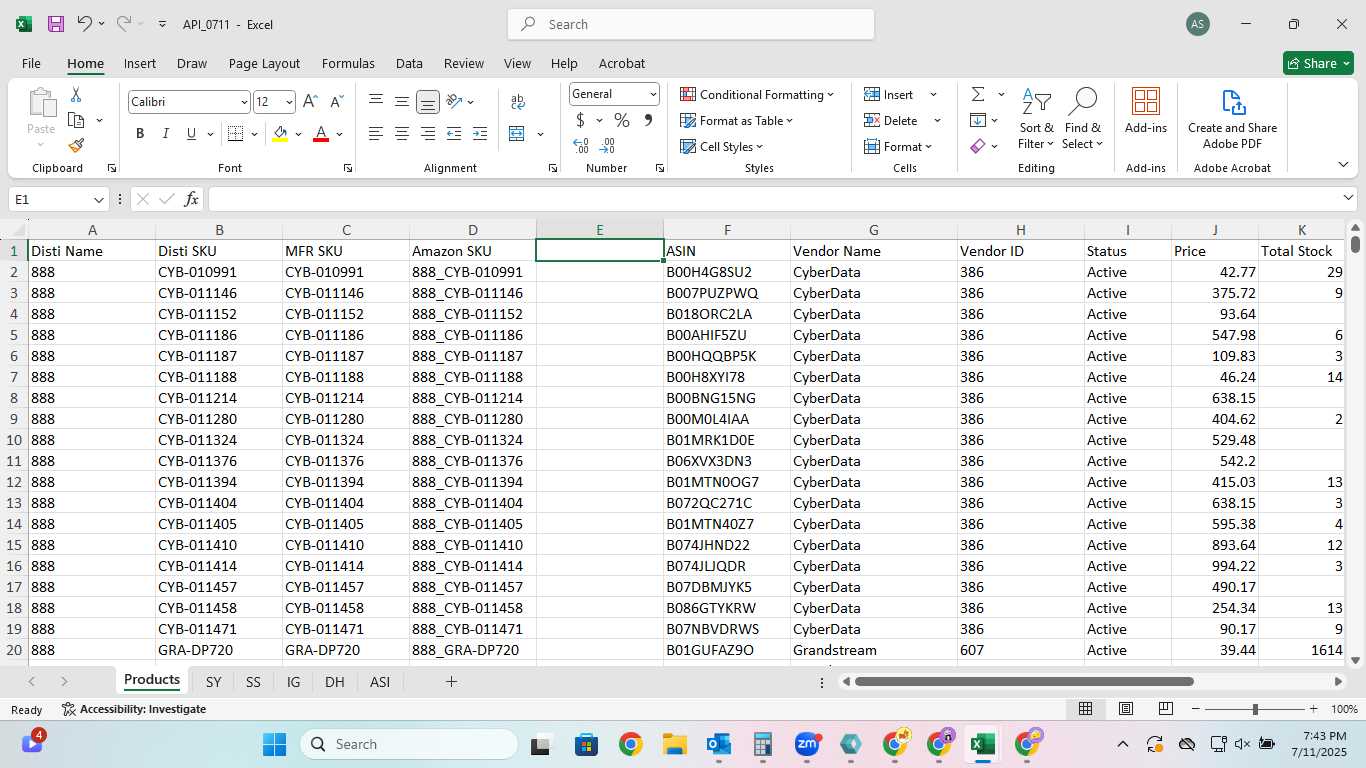The width and height of the screenshot is (1366, 768).
Task: Increase font size with the large A icon
Action: 310,101
